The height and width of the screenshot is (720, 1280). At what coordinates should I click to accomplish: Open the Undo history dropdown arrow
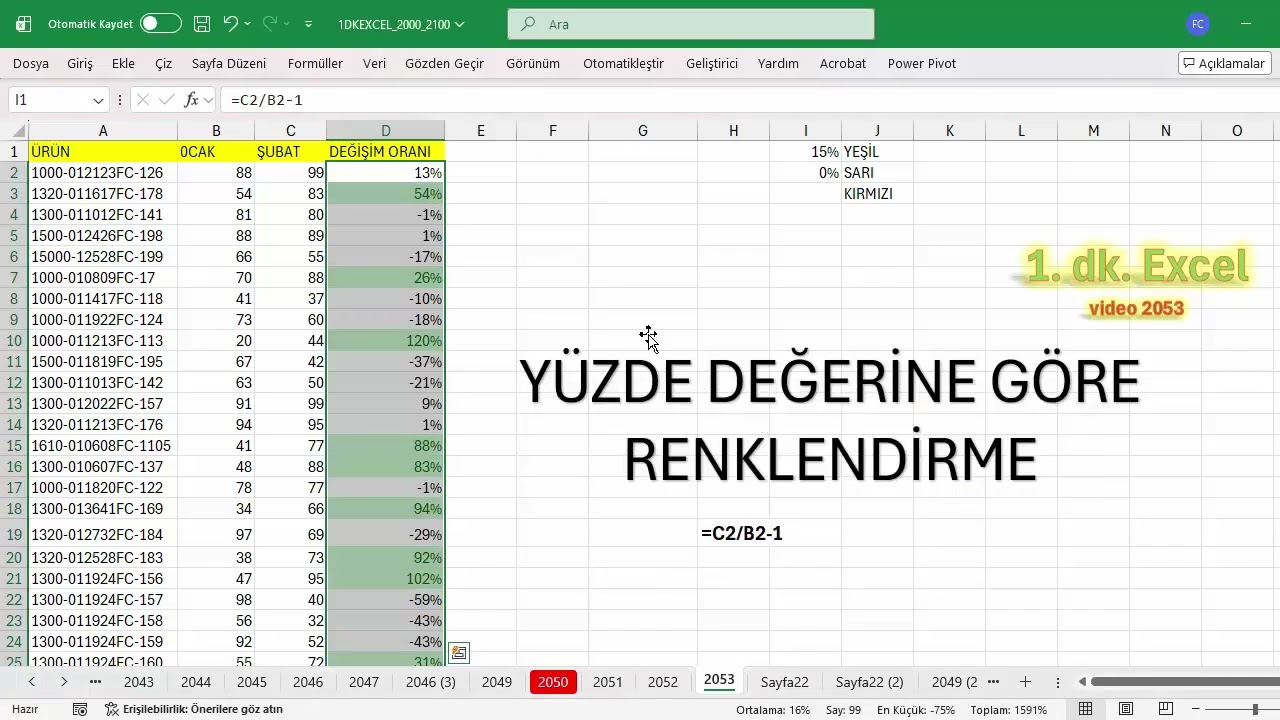249,23
